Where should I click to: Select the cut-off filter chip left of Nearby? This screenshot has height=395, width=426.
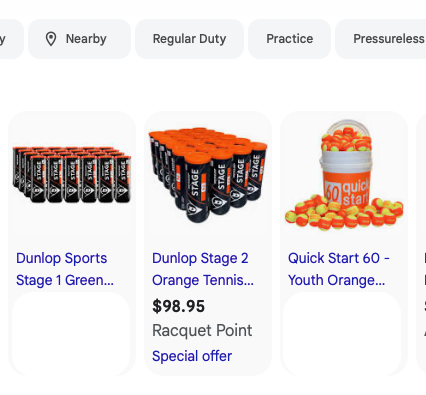tap(10, 39)
